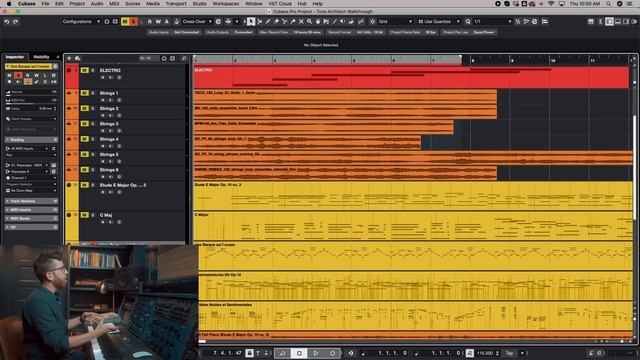Click the Undo arrow in the toolbar

click(7, 21)
